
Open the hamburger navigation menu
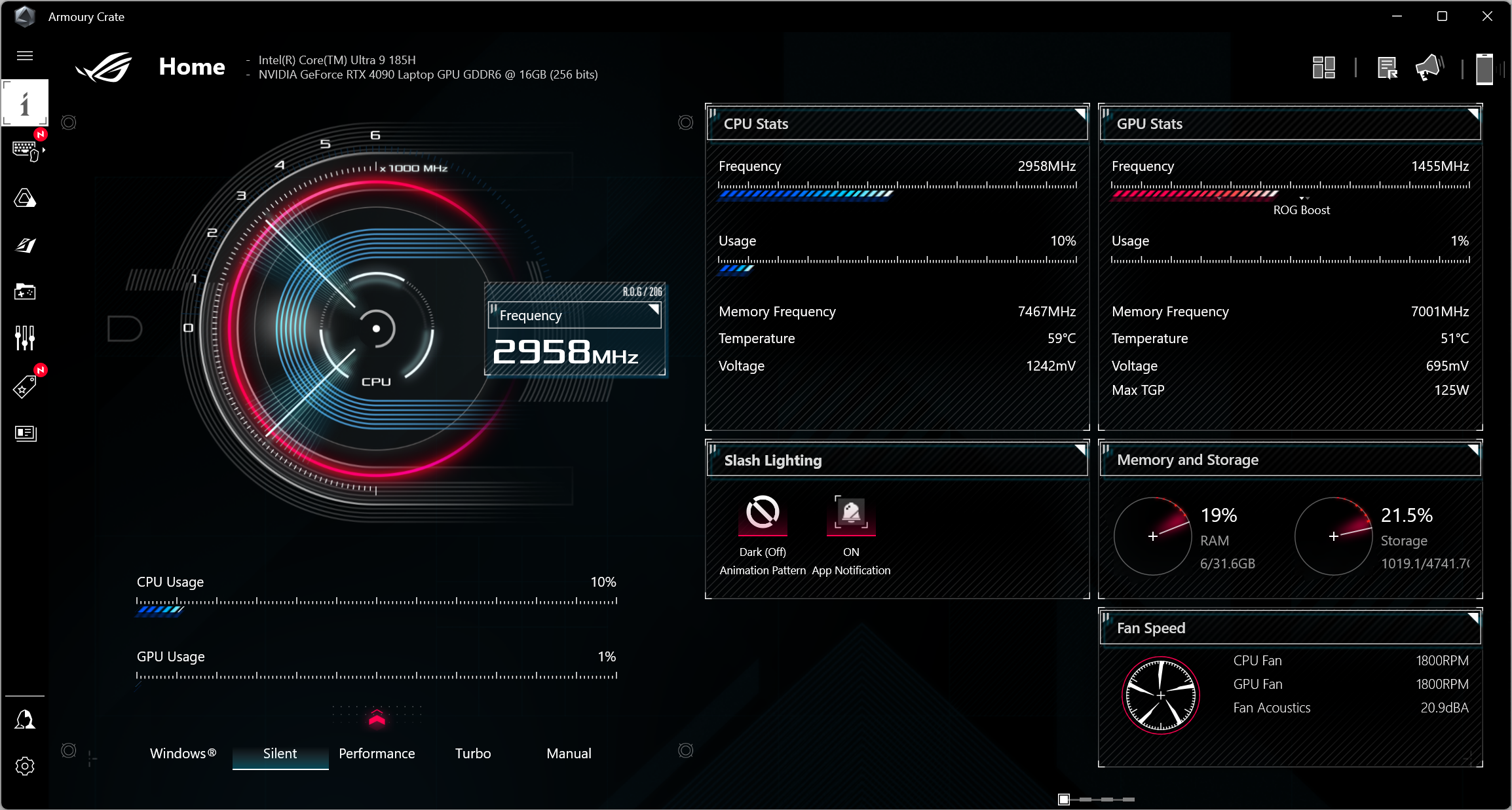[25, 56]
